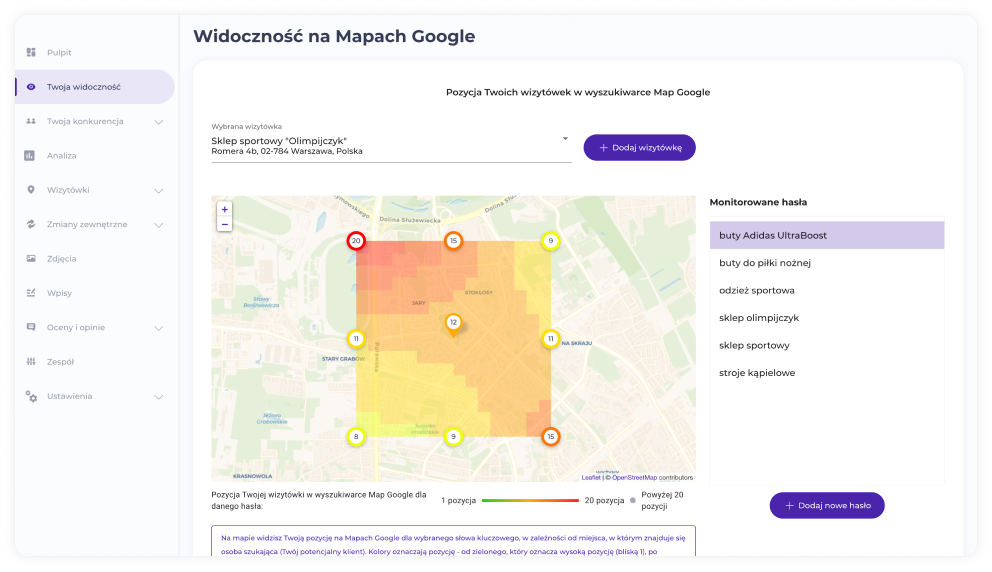Click the Pulpit dashboard icon
This screenshot has width=992, height=572.
pyautogui.click(x=31, y=52)
